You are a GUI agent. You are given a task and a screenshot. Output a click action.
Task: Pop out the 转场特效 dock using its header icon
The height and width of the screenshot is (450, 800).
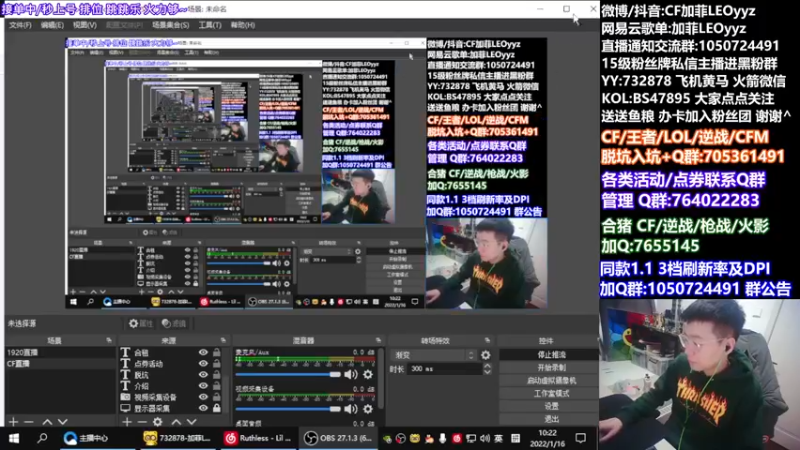click(x=487, y=340)
